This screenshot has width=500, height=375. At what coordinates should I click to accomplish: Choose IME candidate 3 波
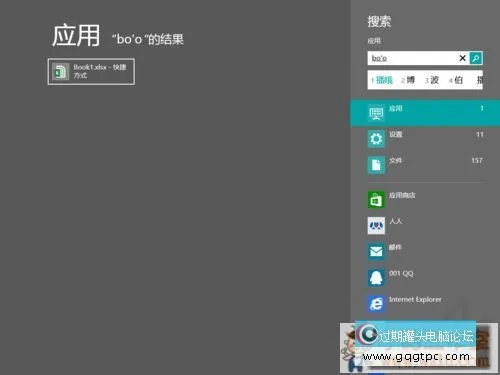pos(432,80)
